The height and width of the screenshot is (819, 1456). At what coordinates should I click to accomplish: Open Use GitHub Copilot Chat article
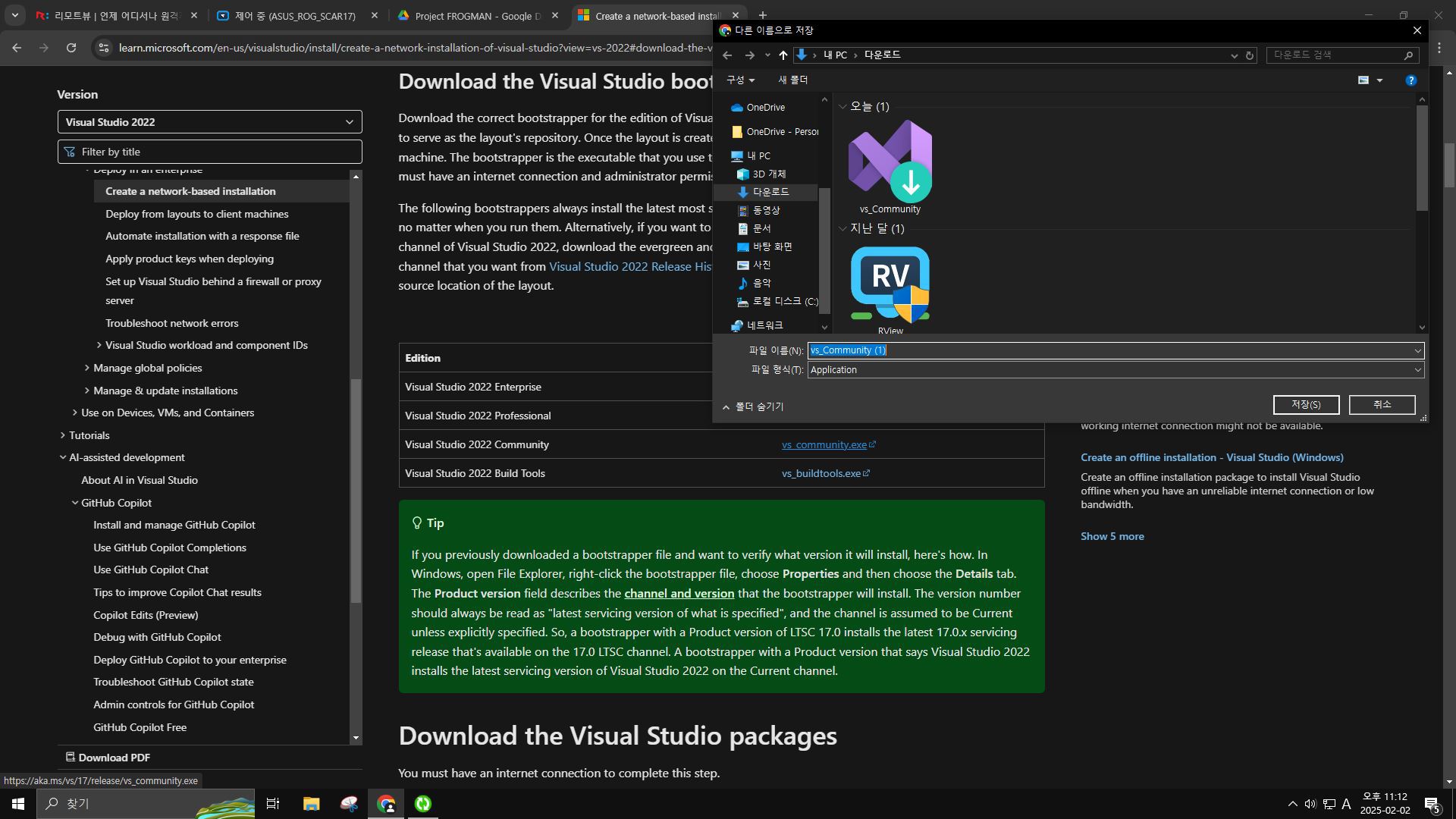click(150, 570)
